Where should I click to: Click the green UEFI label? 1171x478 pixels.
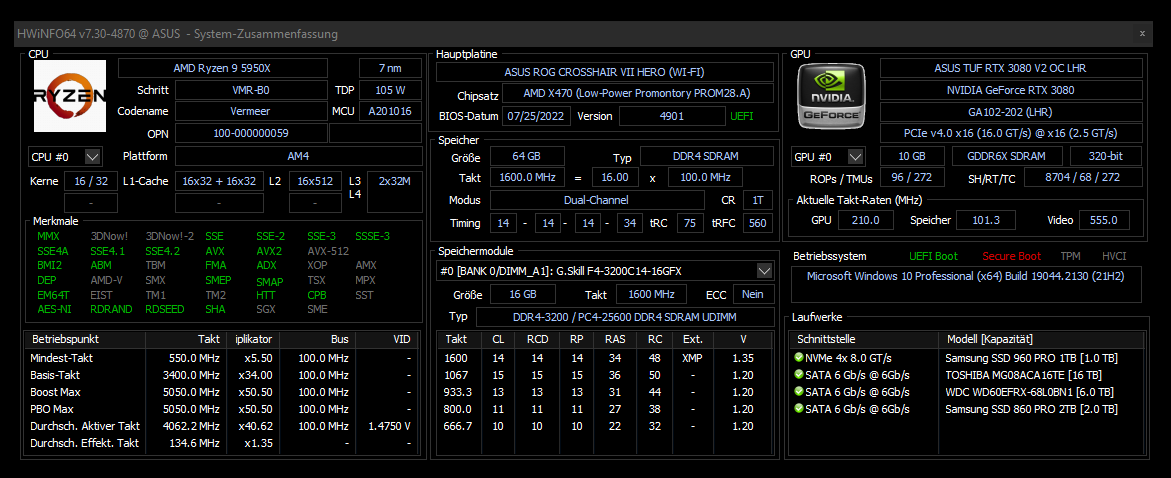pos(741,117)
